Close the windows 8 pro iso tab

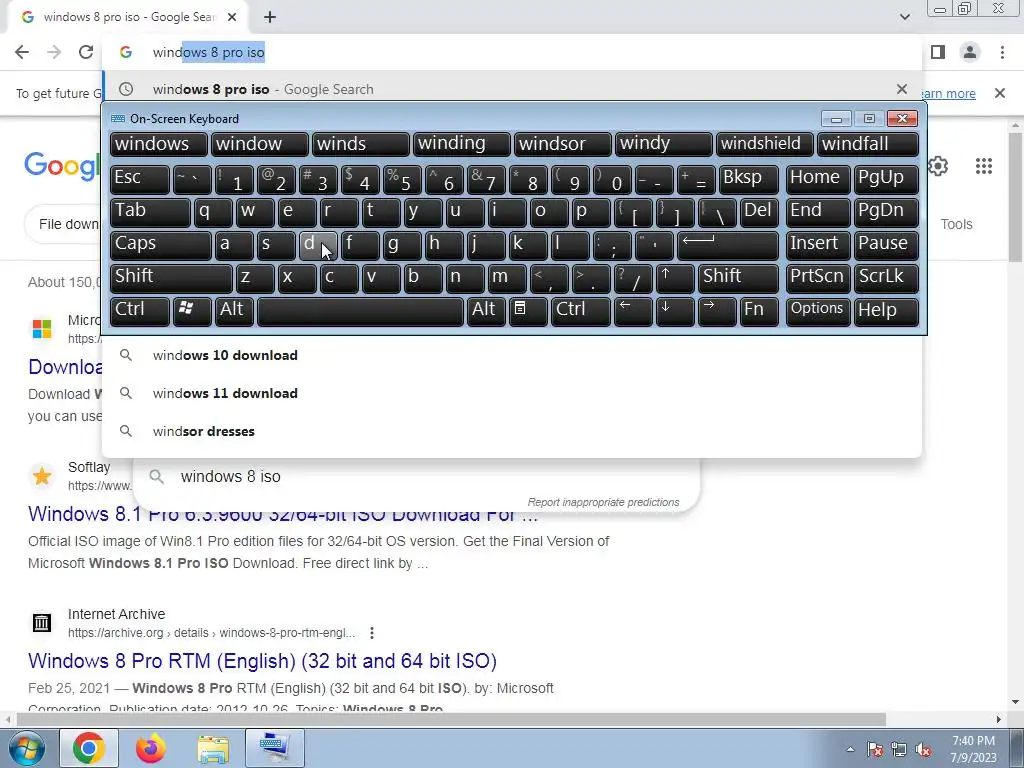click(x=232, y=18)
